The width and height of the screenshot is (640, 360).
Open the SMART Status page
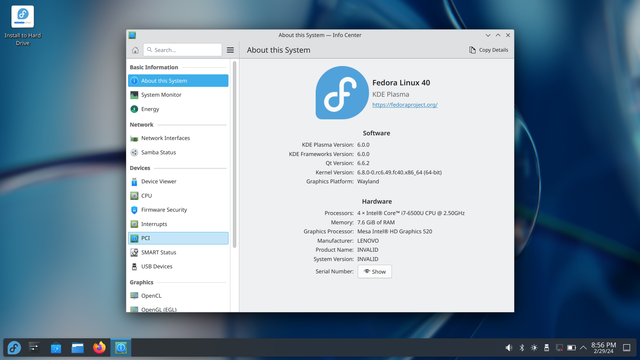click(178, 252)
